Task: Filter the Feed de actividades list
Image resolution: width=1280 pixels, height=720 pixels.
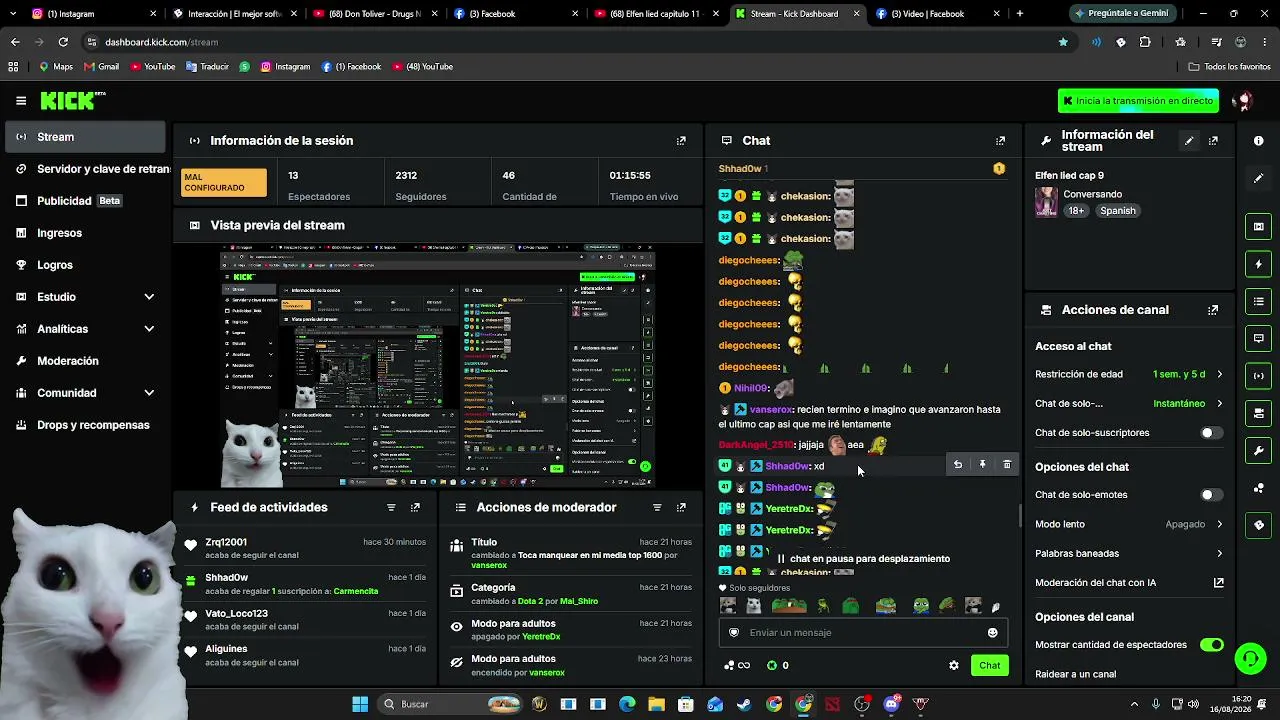Action: tap(391, 508)
